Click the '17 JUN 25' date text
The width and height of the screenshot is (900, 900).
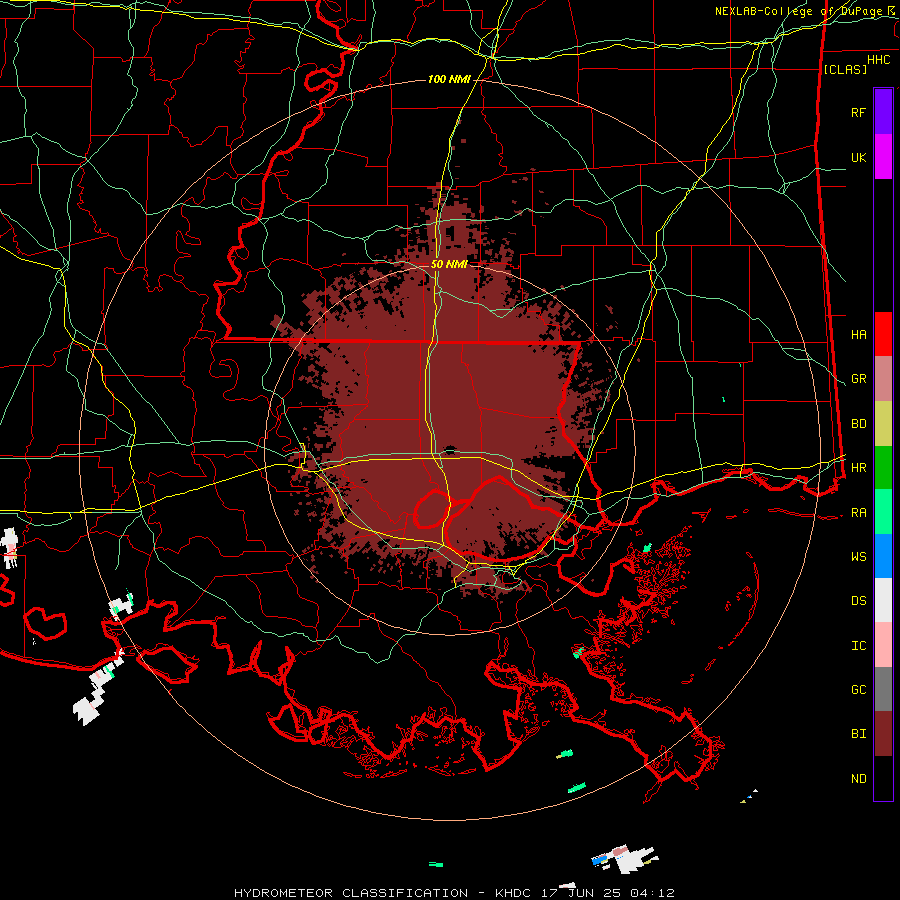[581, 893]
